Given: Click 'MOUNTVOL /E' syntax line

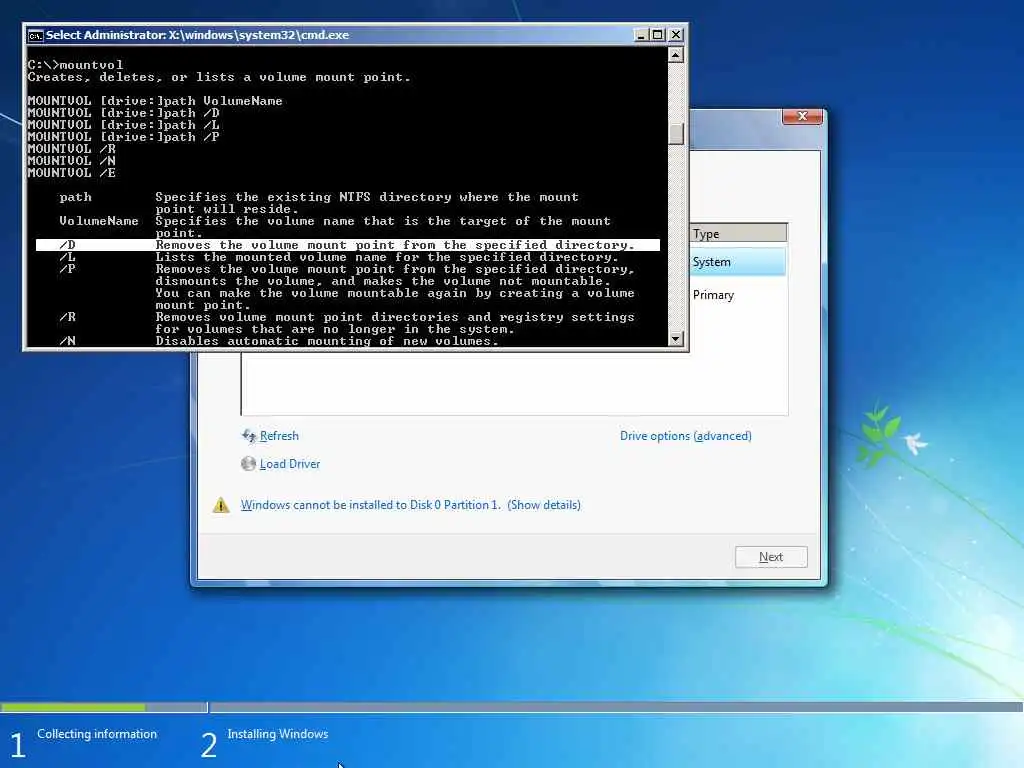Looking at the screenshot, I should coord(72,173).
